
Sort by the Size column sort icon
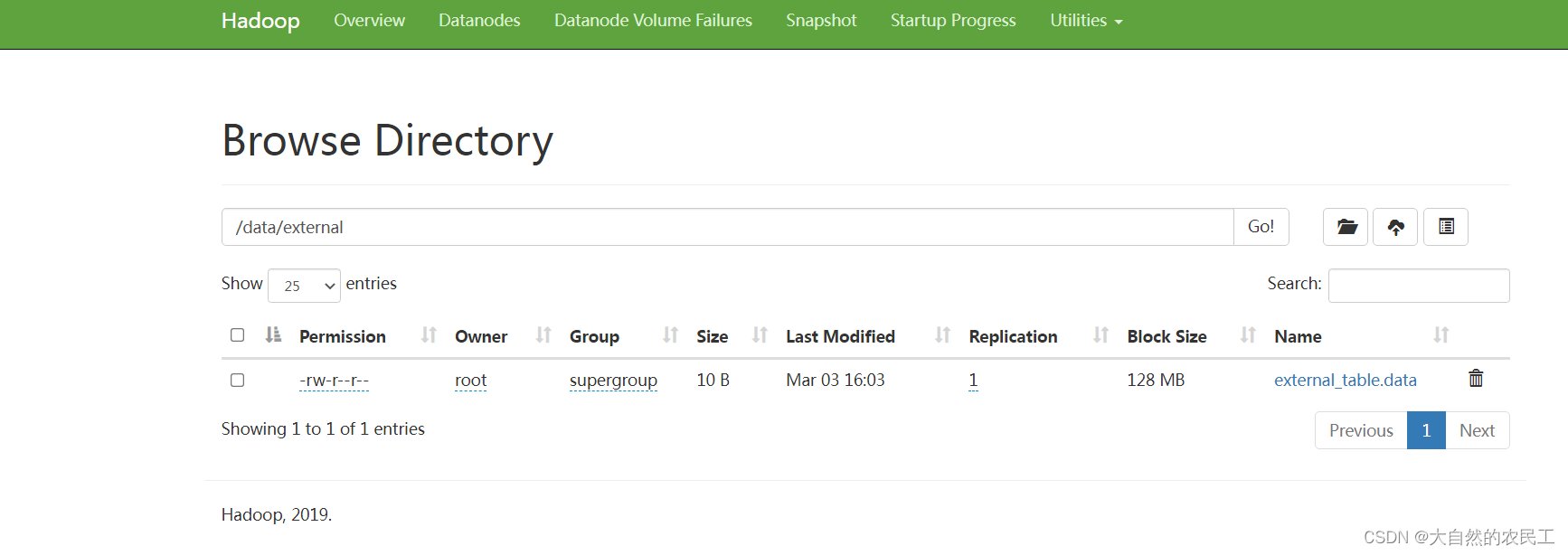point(760,335)
